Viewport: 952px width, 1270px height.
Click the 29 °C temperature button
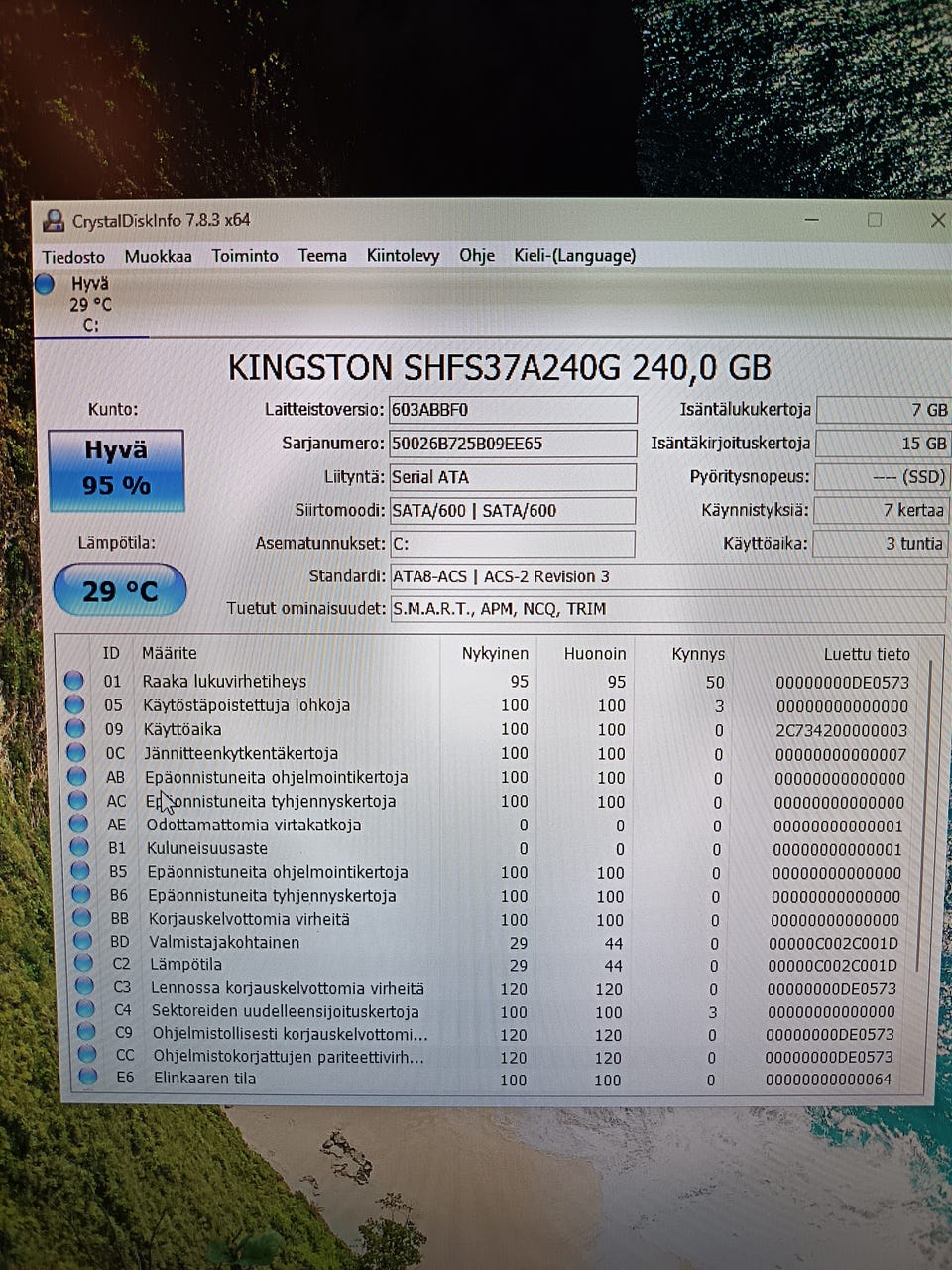120,590
